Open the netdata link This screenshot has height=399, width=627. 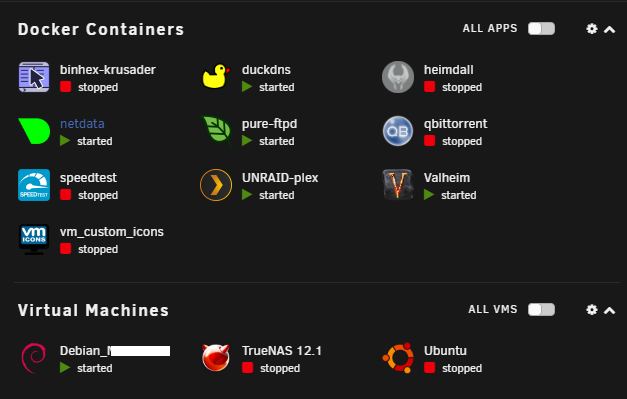pyautogui.click(x=82, y=124)
